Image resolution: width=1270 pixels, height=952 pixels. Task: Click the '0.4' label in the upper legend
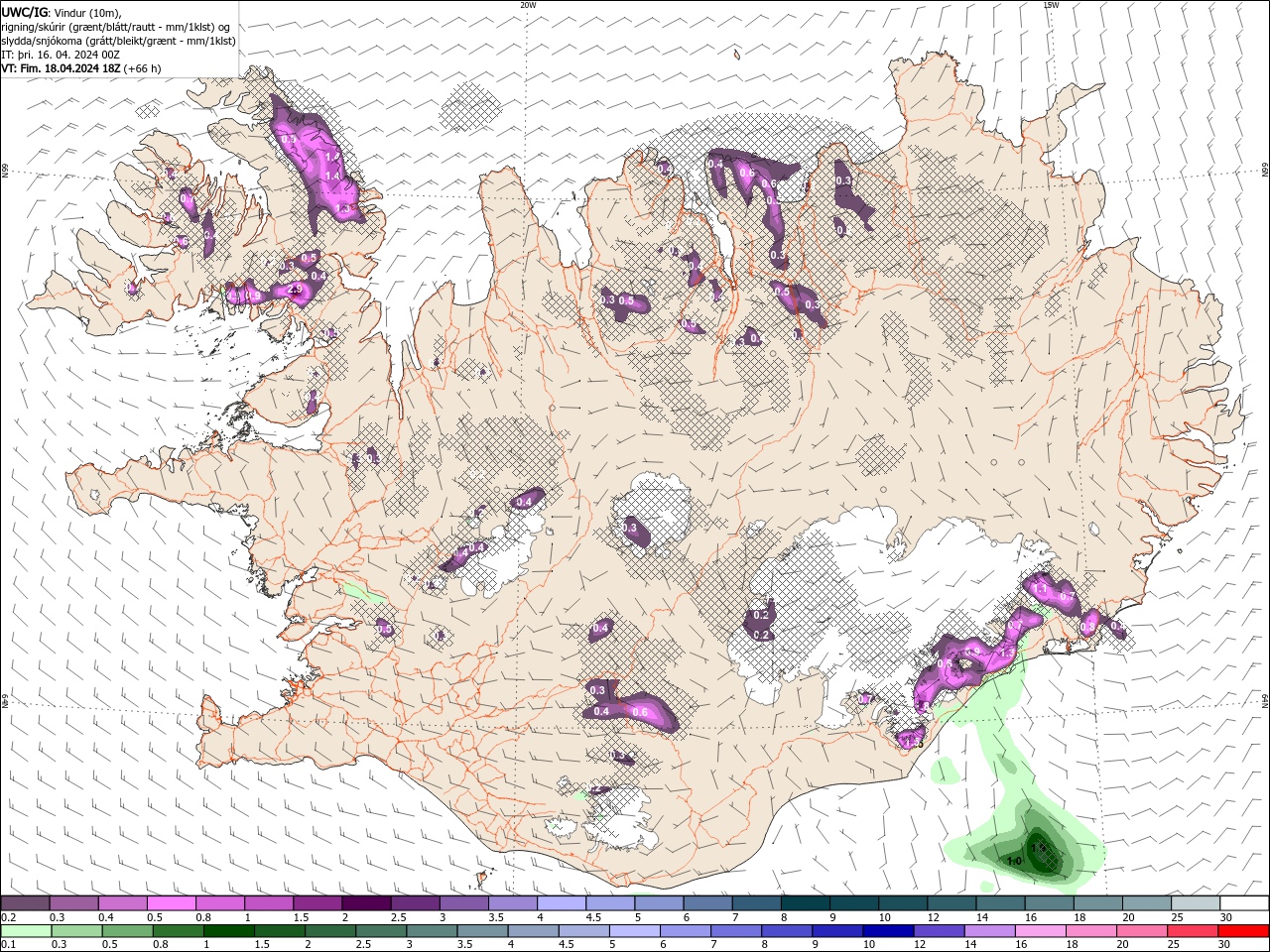[x=106, y=917]
